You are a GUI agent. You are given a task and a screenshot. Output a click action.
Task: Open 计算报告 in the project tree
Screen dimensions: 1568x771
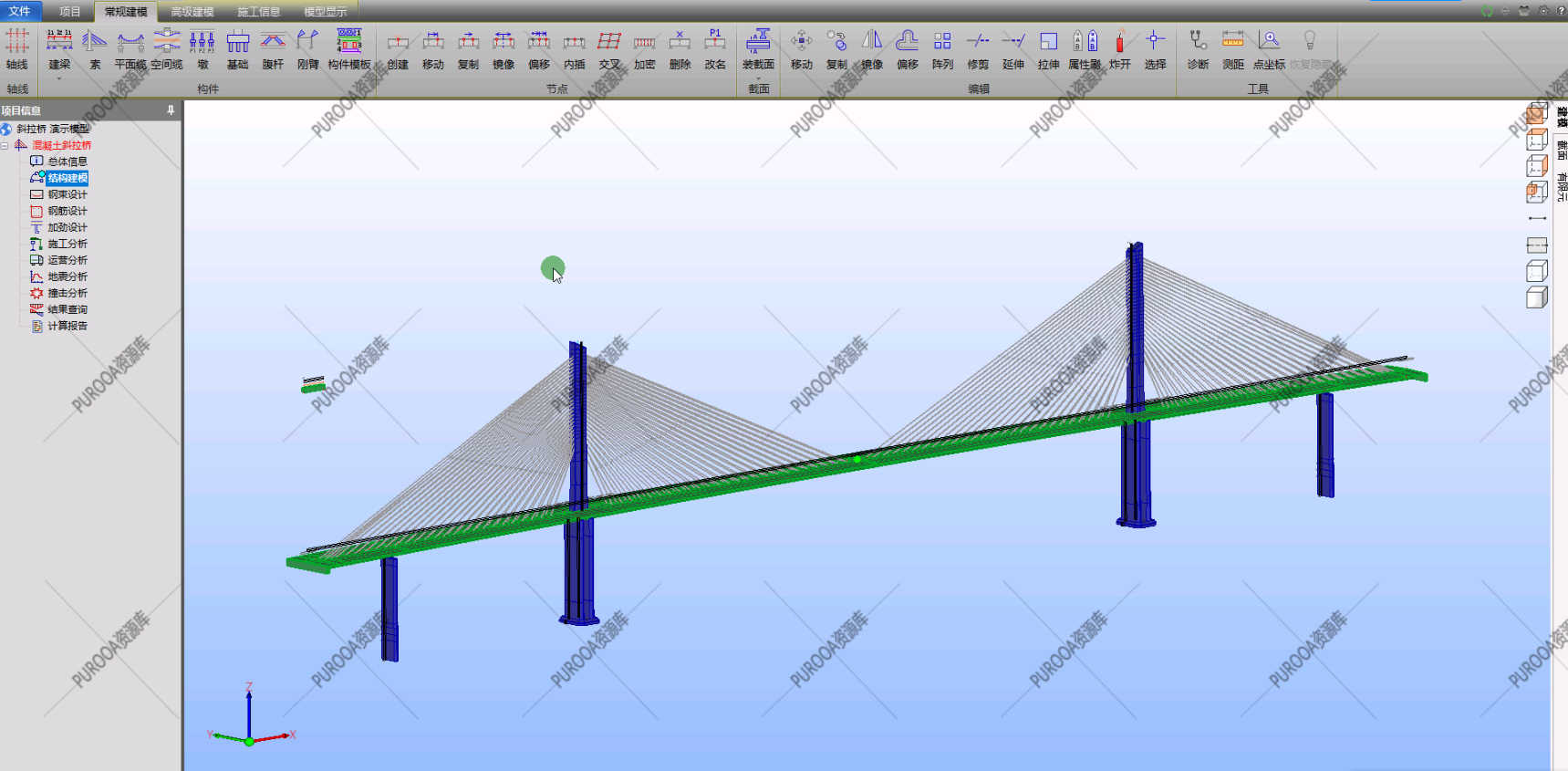67,326
